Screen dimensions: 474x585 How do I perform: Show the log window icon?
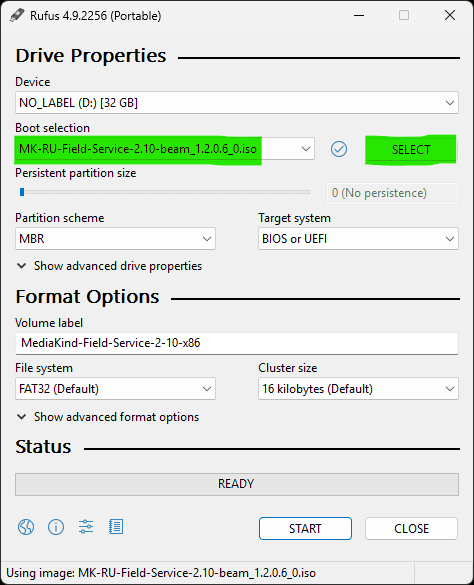click(116, 527)
